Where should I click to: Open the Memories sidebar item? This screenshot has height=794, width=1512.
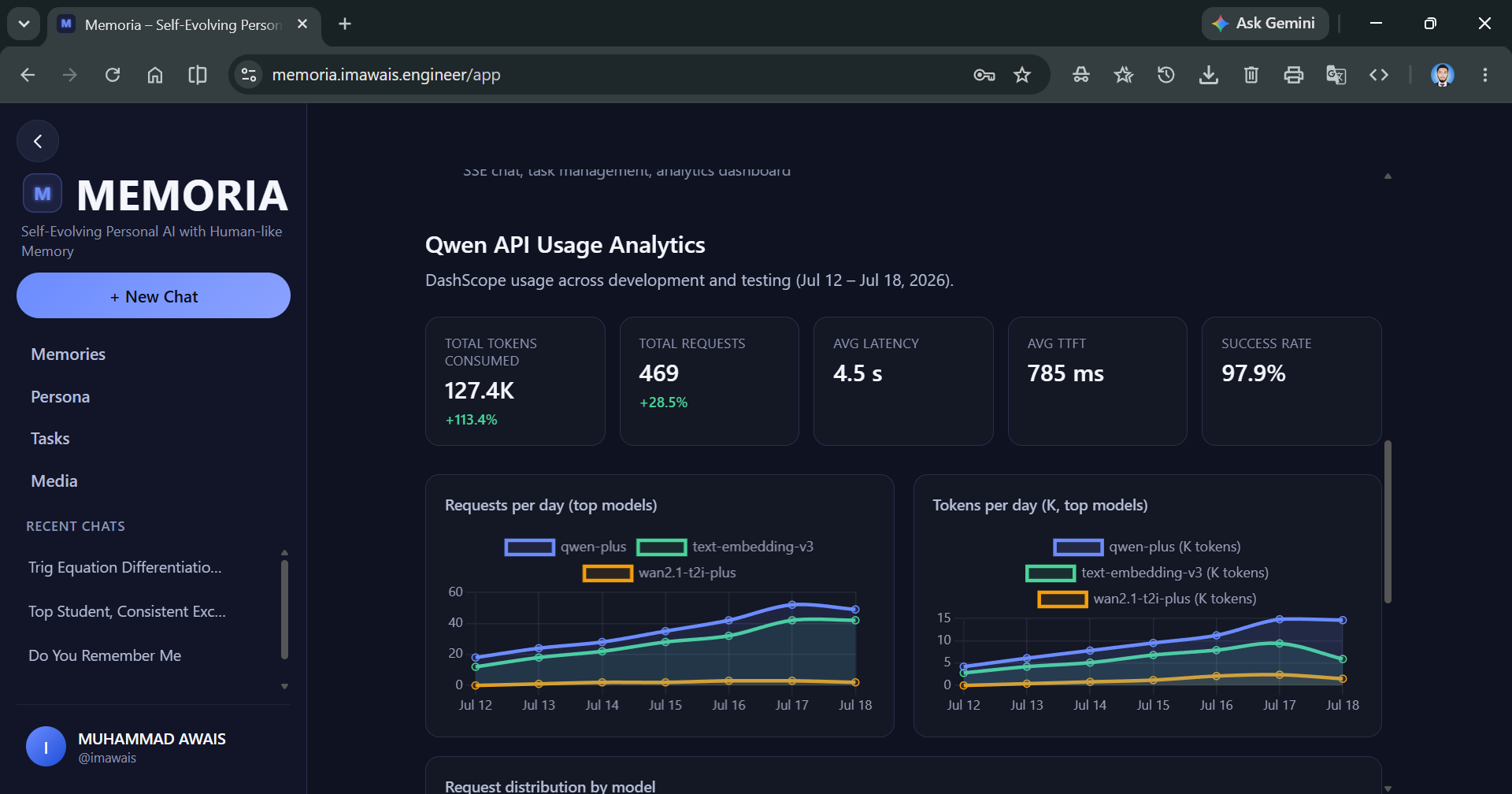coord(68,354)
